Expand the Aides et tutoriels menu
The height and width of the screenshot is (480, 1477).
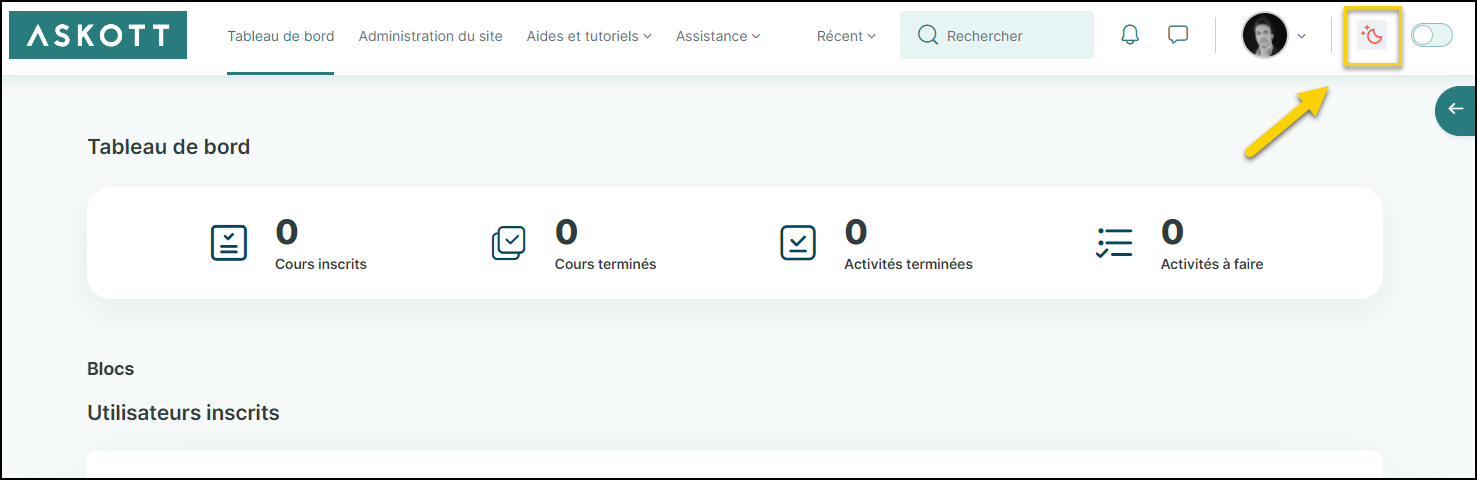pos(589,36)
